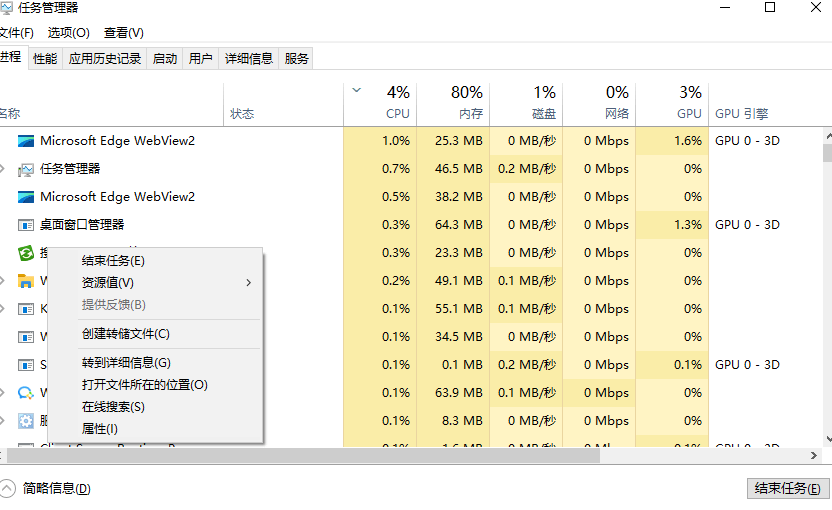This screenshot has height=510, width=832.
Task: Sort by the GPU 3% column header
Action: point(672,105)
